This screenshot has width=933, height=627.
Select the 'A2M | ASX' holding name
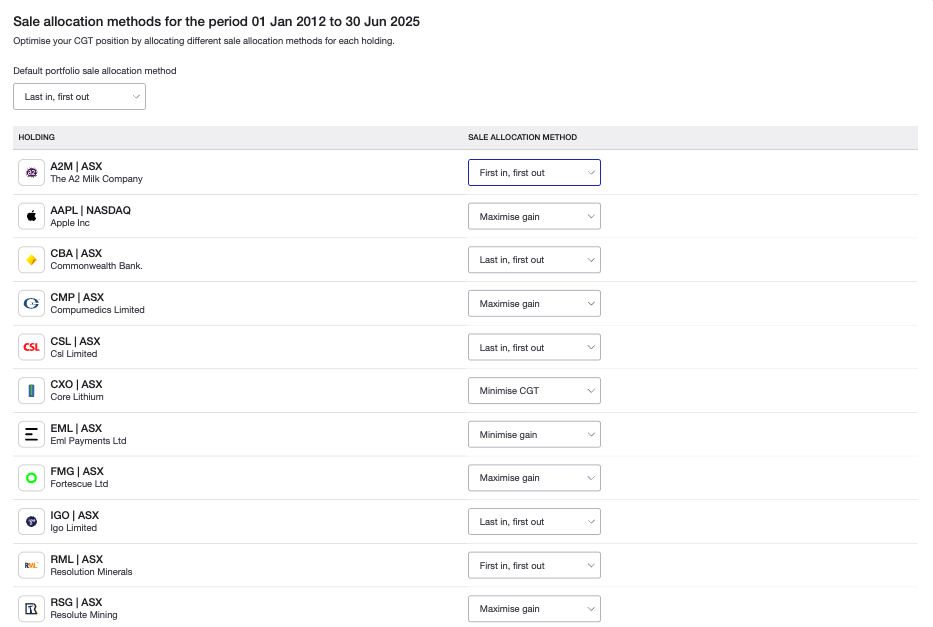pyautogui.click(x=76, y=166)
